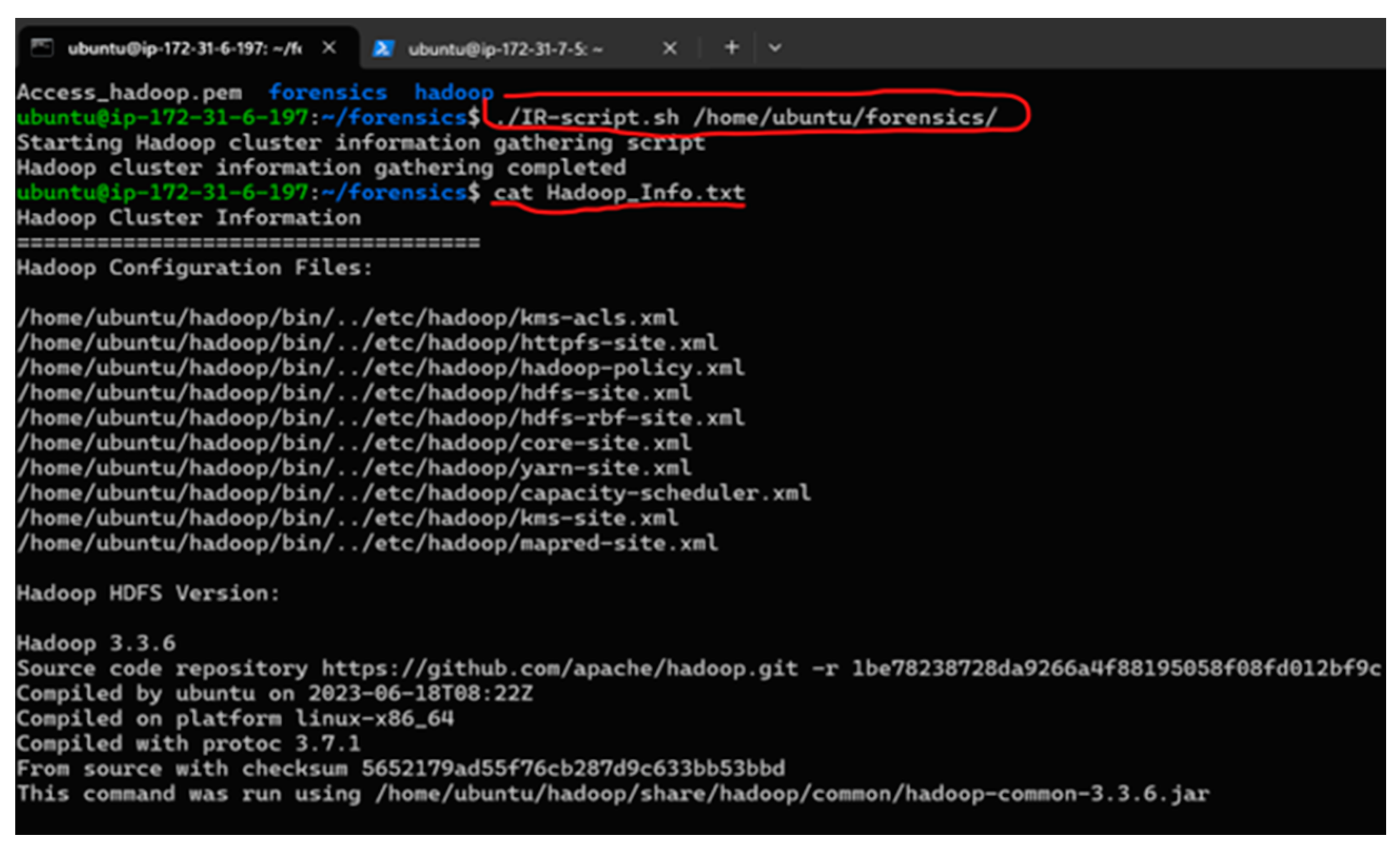Close the ubuntu@ip-172-31-6-197 tab

(x=329, y=48)
